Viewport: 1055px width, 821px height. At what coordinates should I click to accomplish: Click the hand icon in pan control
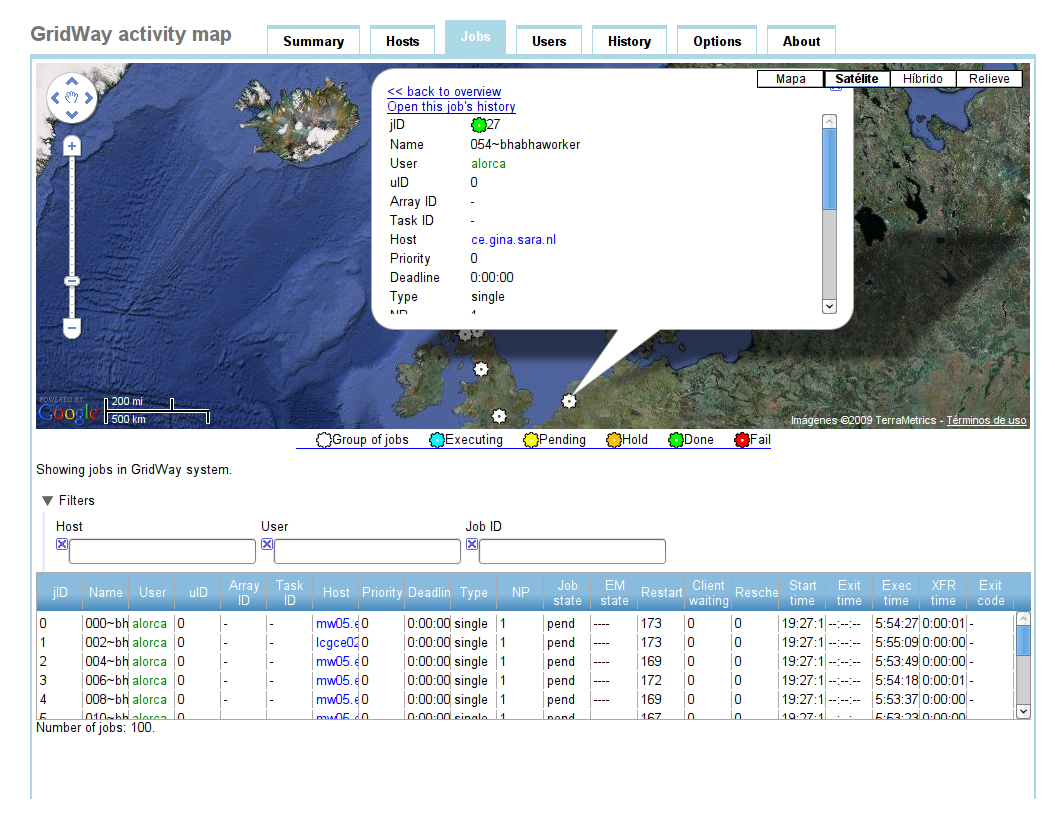[72, 98]
